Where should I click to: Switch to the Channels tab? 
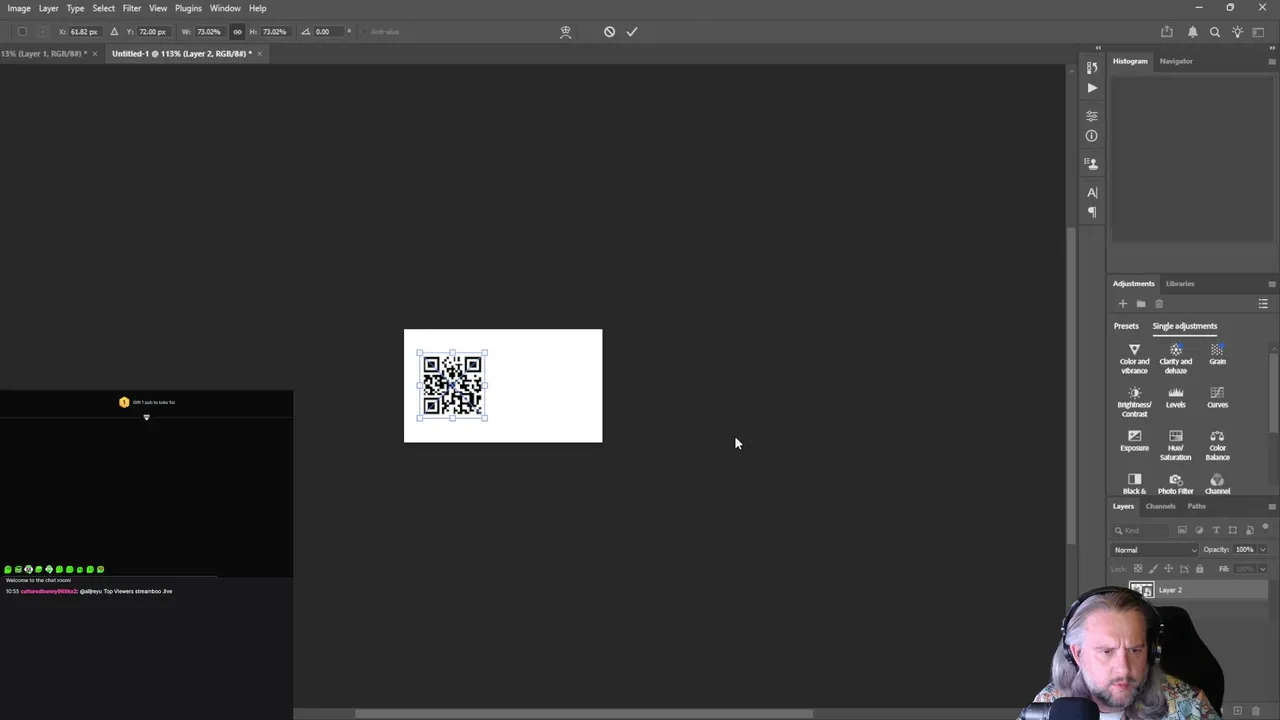tap(1160, 506)
